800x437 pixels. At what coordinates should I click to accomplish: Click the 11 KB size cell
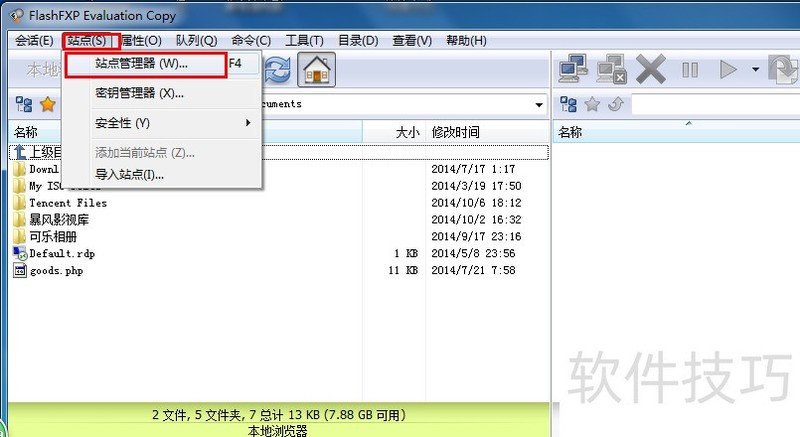coord(403,270)
